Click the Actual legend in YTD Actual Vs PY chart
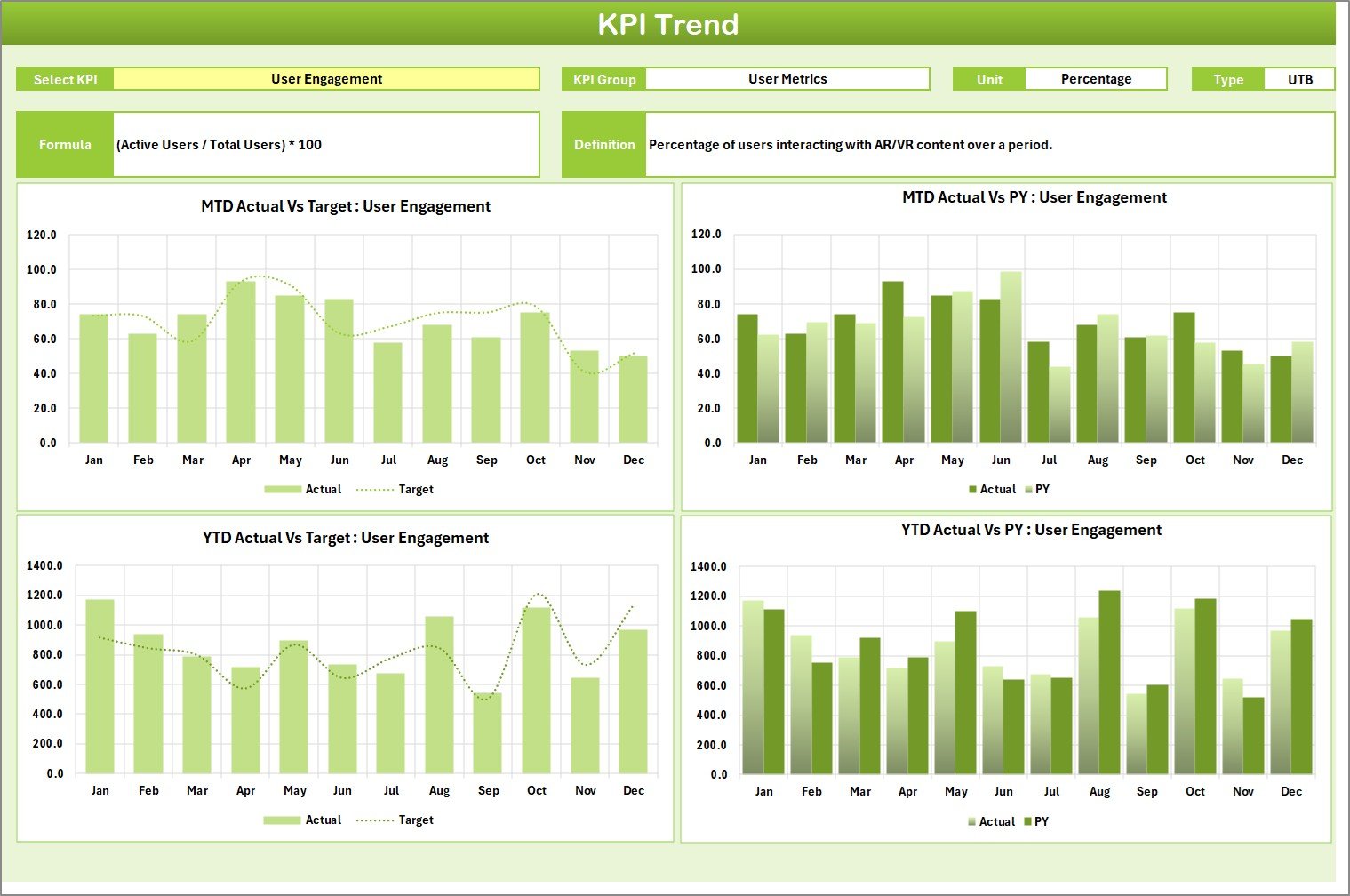 tap(996, 821)
